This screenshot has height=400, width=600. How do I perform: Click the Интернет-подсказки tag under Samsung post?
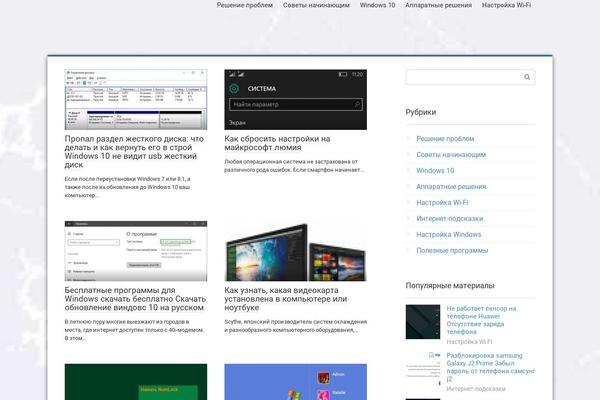(x=476, y=389)
